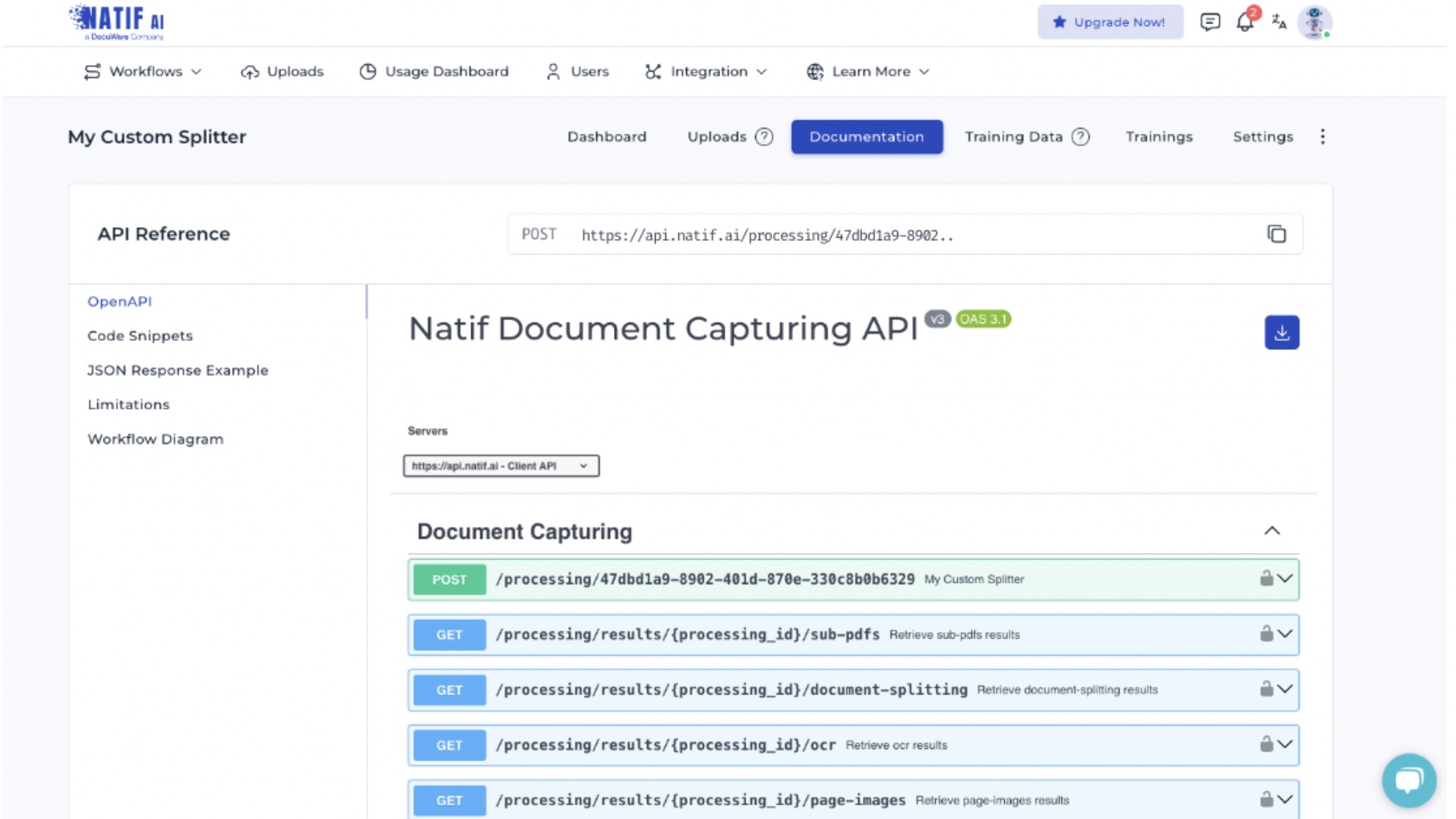Collapse the Document Capturing section
This screenshot has width=1456, height=819.
tap(1271, 531)
